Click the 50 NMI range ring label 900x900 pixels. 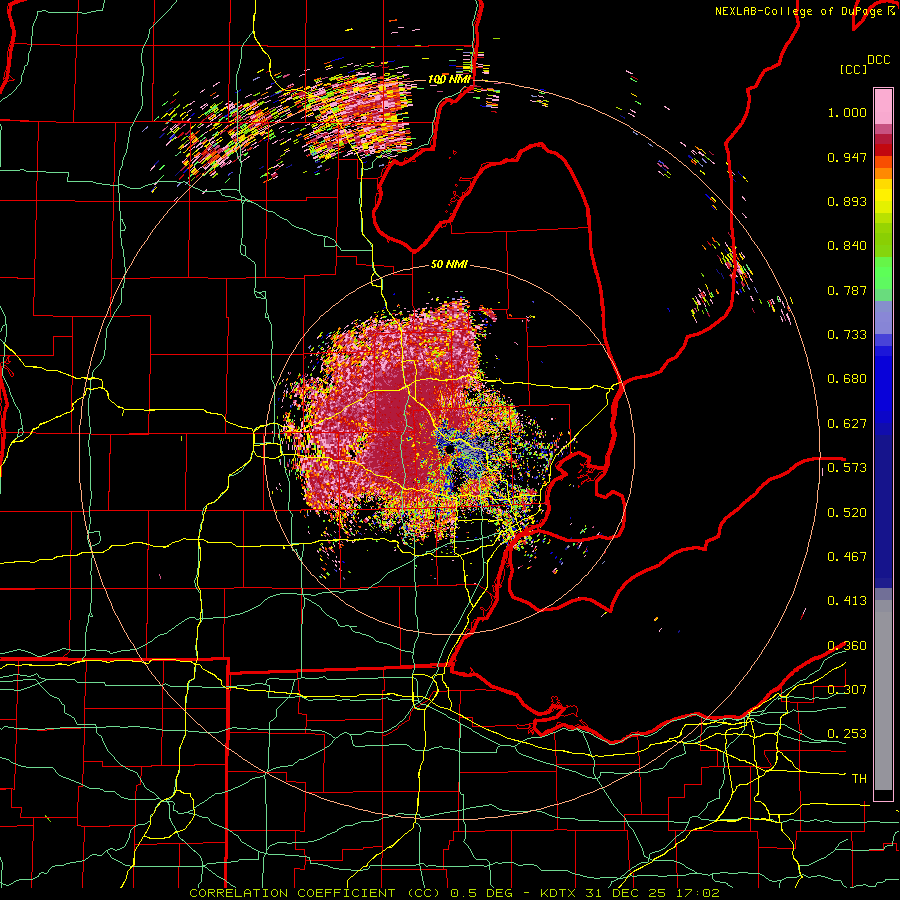[x=449, y=264]
